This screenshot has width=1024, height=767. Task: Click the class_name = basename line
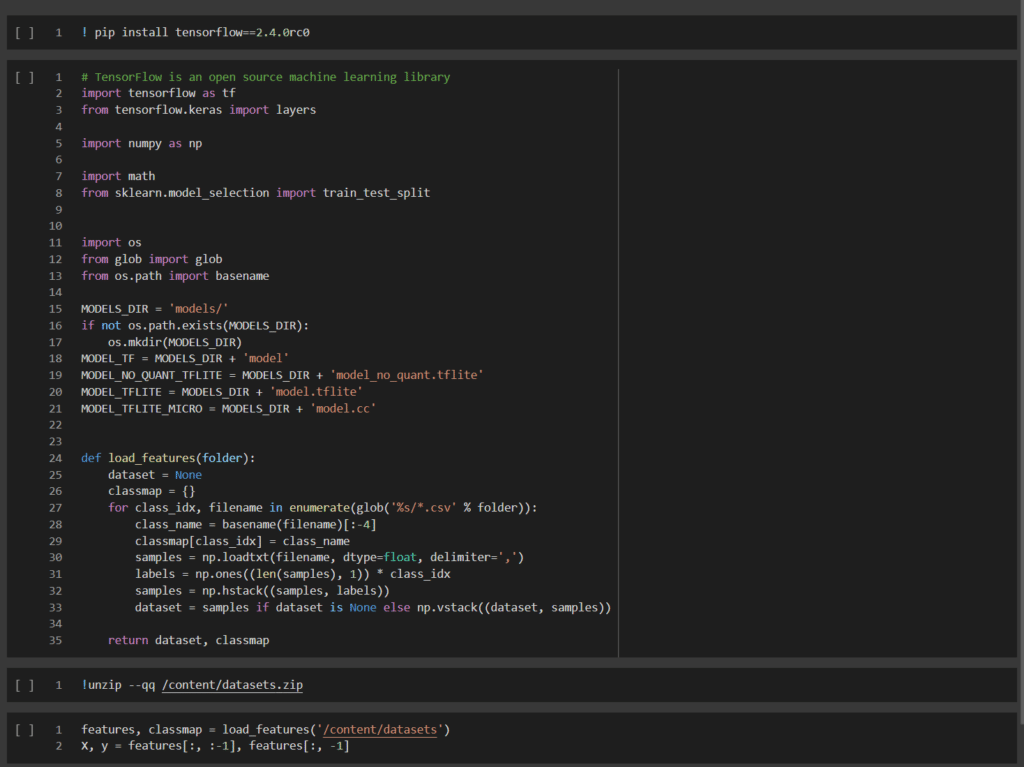(x=255, y=525)
